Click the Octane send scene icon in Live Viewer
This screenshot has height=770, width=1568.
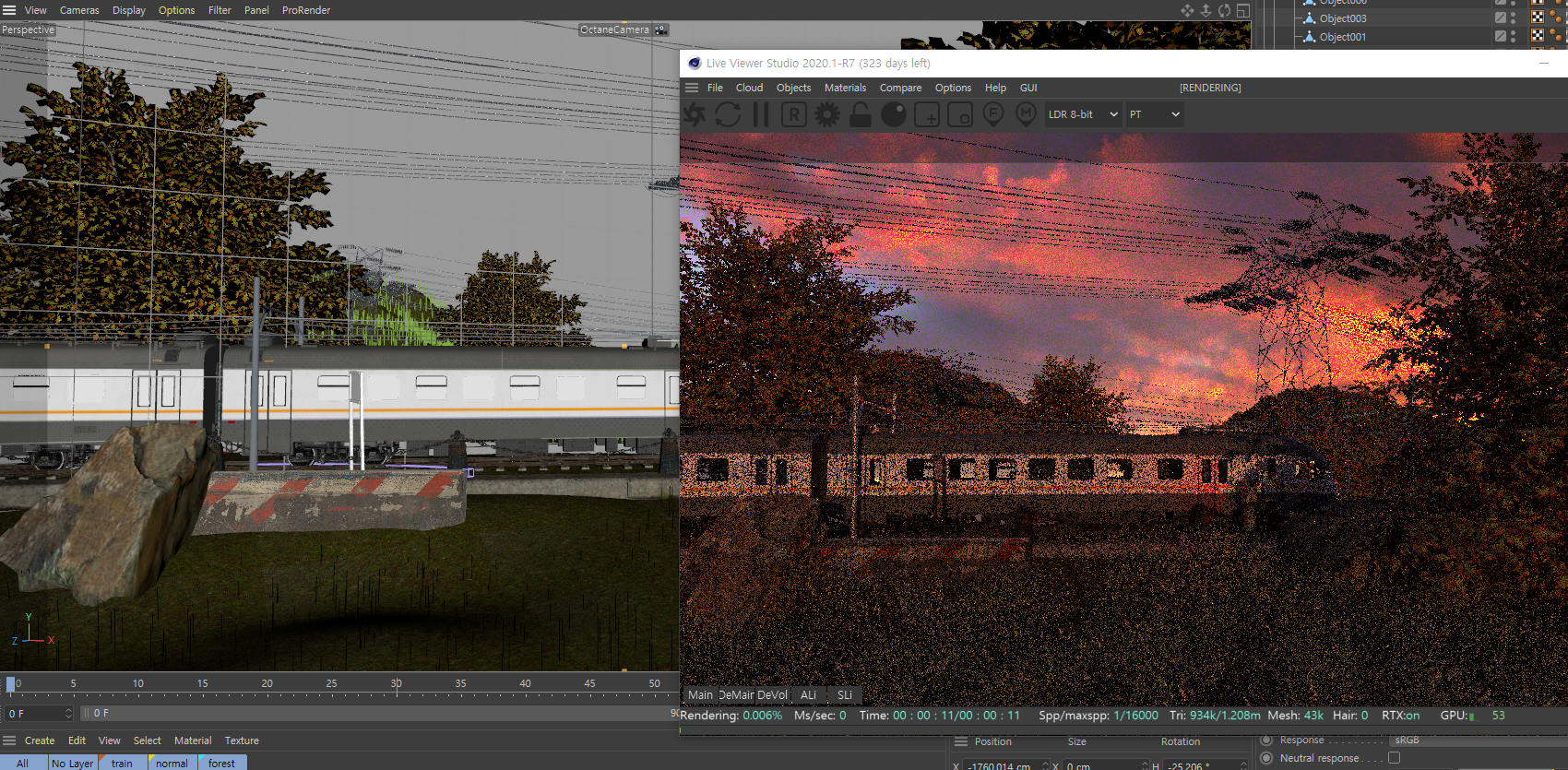pos(695,114)
